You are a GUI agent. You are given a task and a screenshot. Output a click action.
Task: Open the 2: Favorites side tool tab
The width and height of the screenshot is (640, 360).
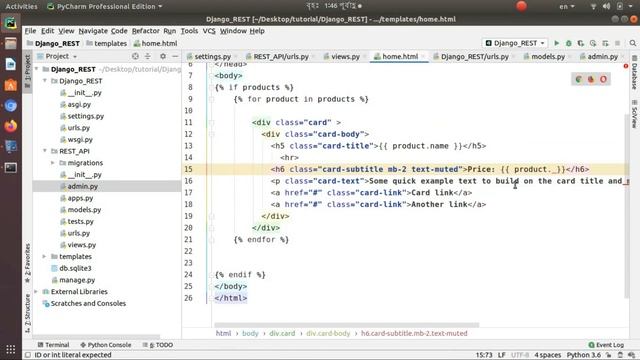pyautogui.click(x=27, y=263)
